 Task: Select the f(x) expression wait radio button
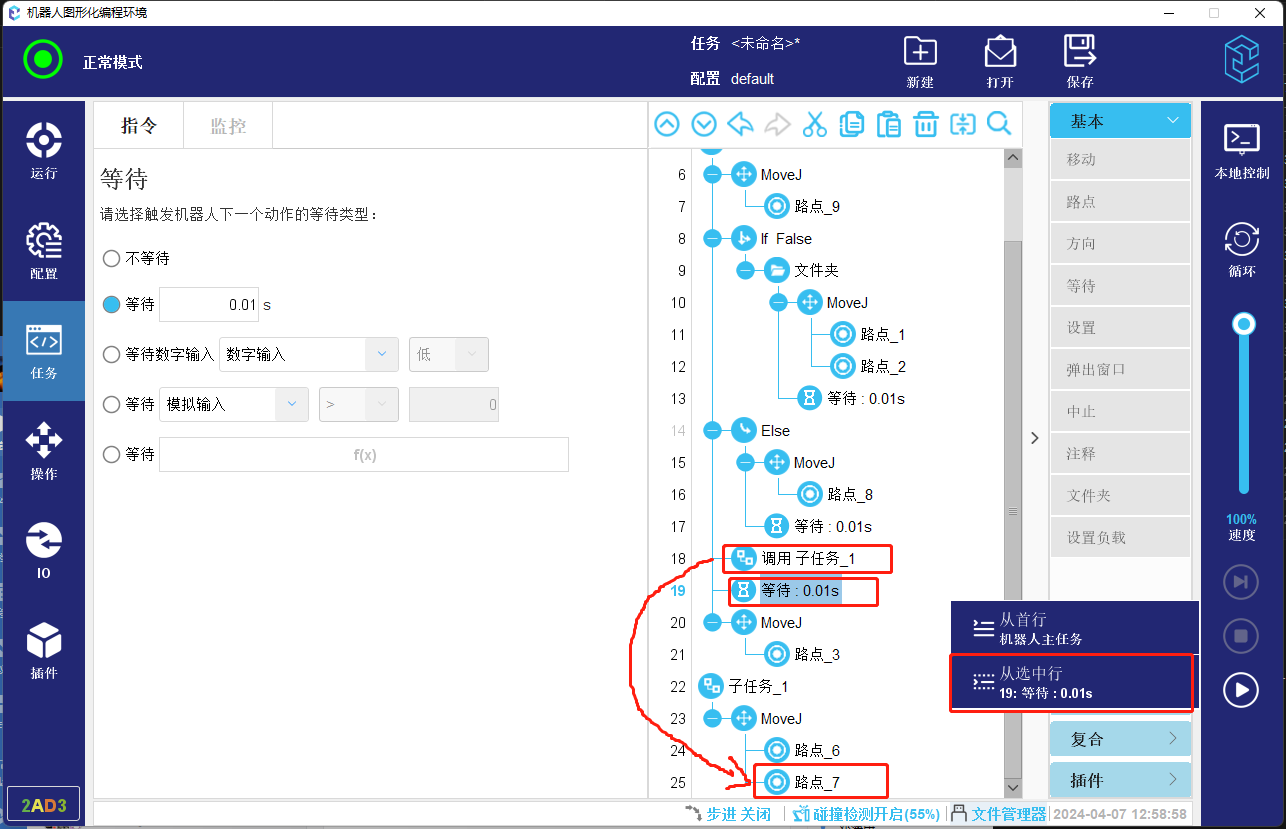click(112, 455)
